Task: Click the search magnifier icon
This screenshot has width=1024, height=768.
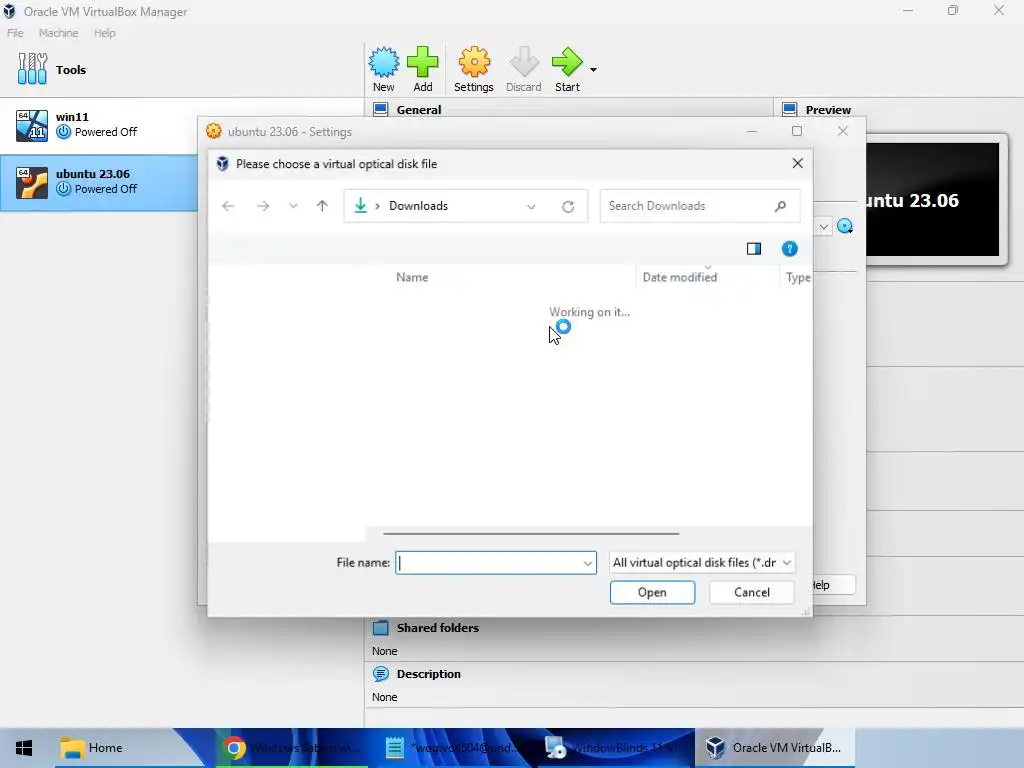Action: 780,206
